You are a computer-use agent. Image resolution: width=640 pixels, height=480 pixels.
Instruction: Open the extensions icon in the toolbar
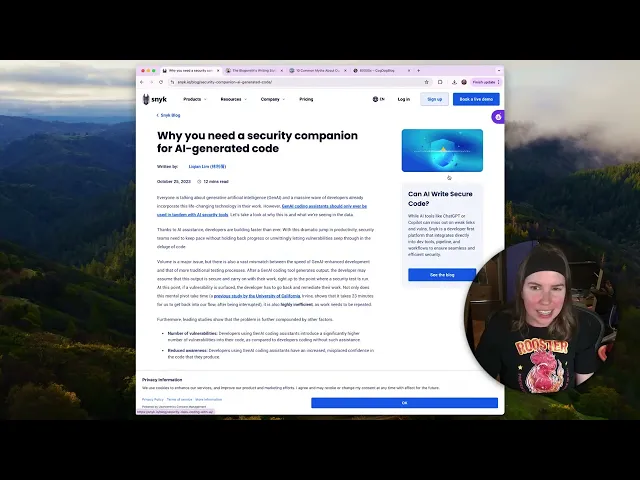point(440,82)
